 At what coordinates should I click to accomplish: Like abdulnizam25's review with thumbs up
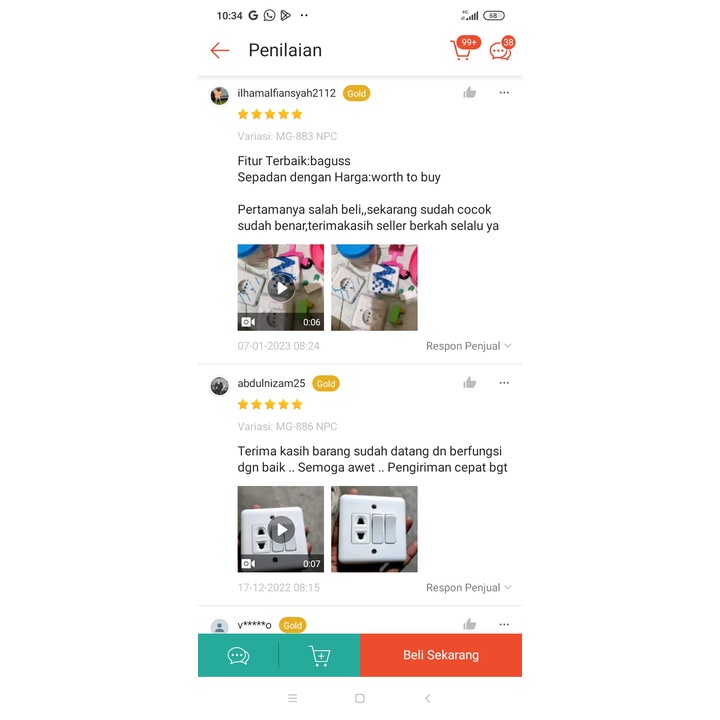pos(469,382)
